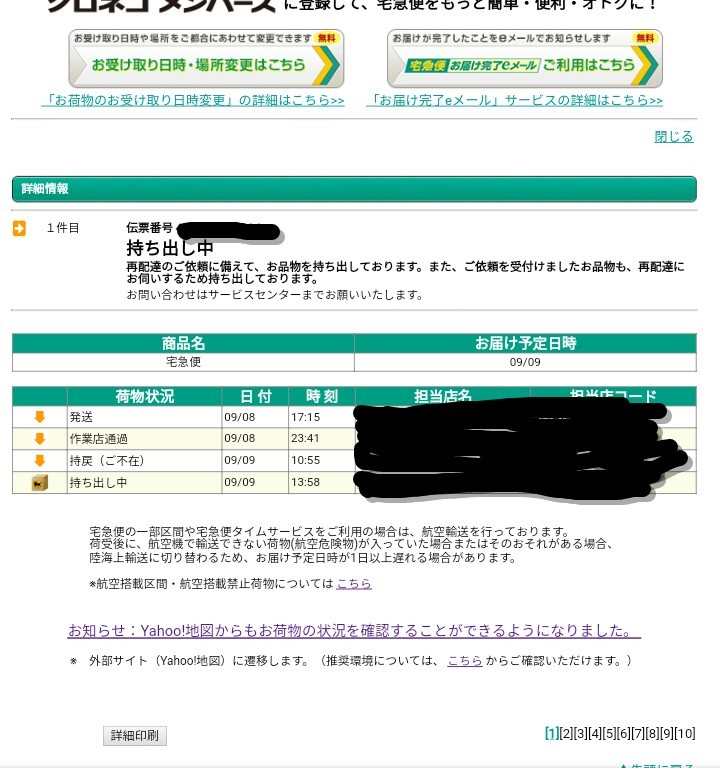Click the お受け取り日時・場所変更はこちら banner

[206, 59]
